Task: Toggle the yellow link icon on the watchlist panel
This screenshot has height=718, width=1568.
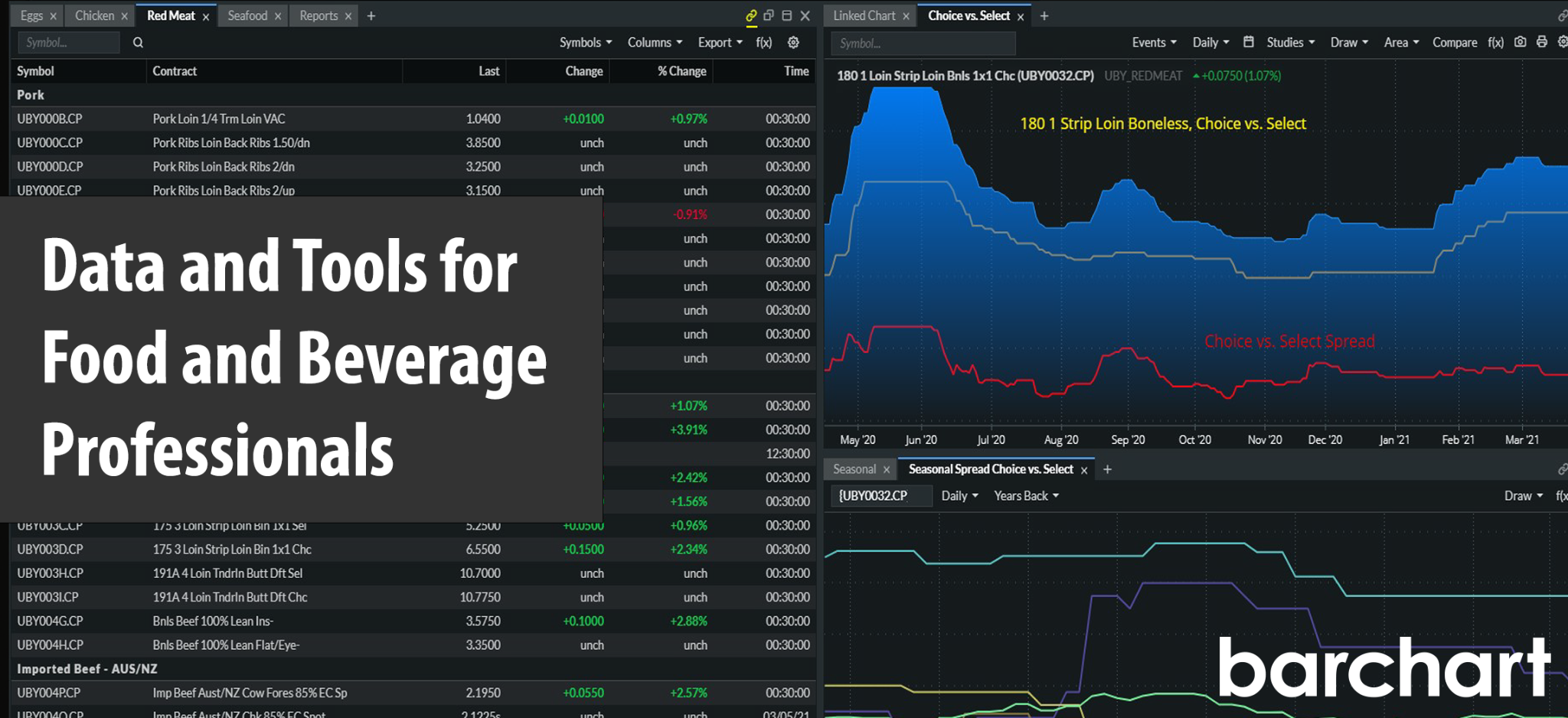Action: pyautogui.click(x=751, y=15)
